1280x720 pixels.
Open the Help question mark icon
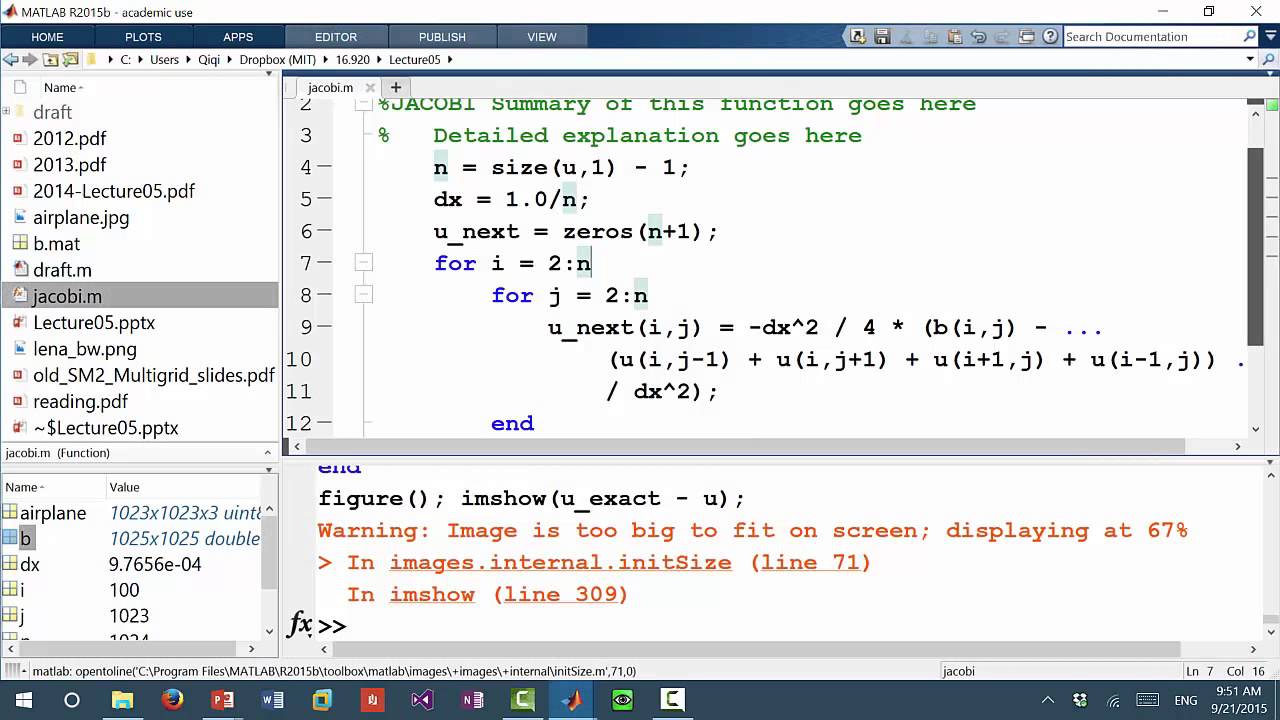tap(1050, 37)
